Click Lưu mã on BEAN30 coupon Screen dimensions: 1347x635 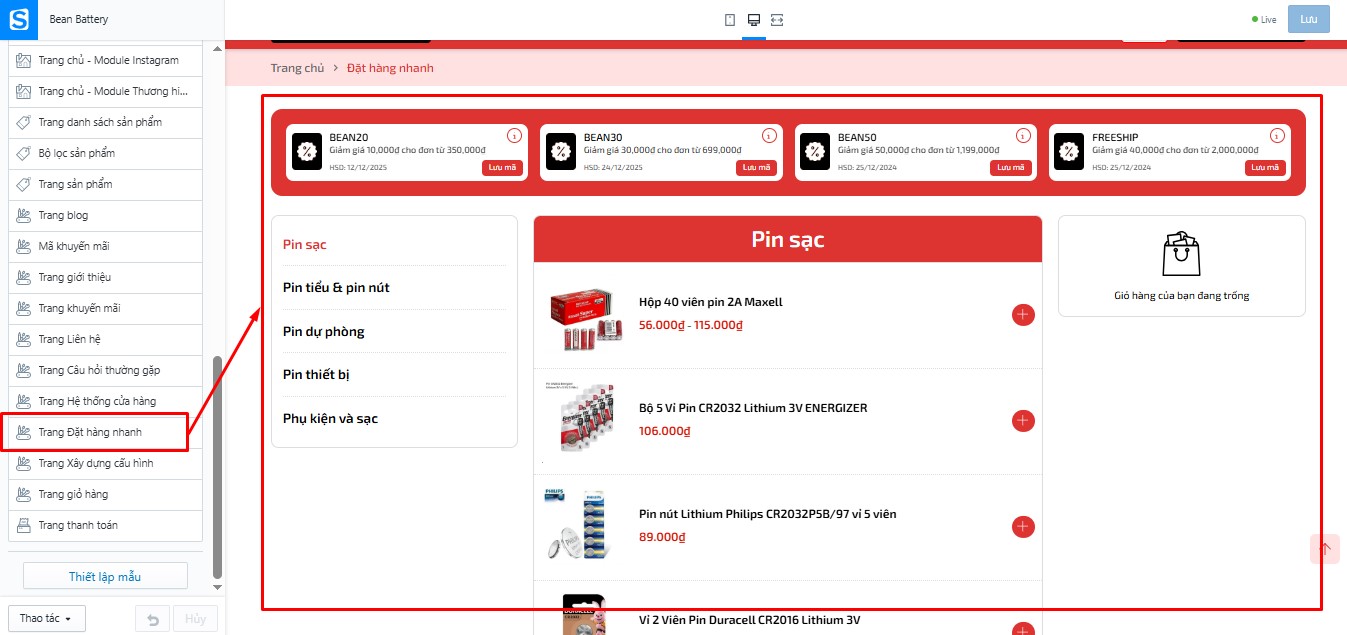pos(757,168)
